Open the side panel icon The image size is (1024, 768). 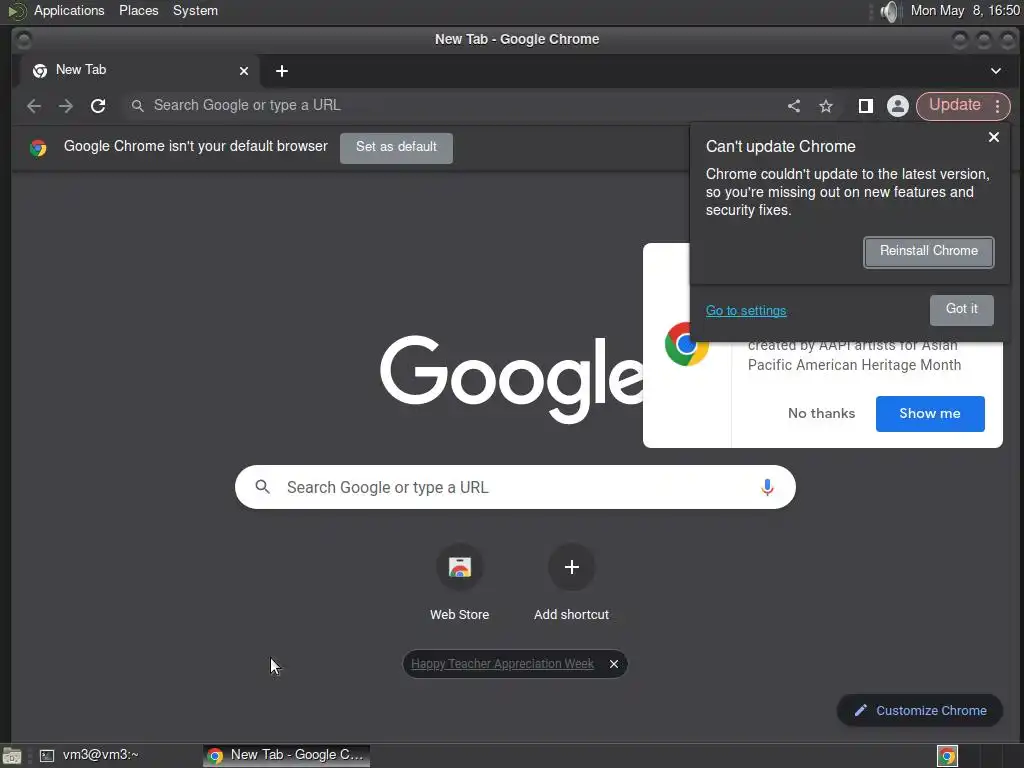coord(865,106)
